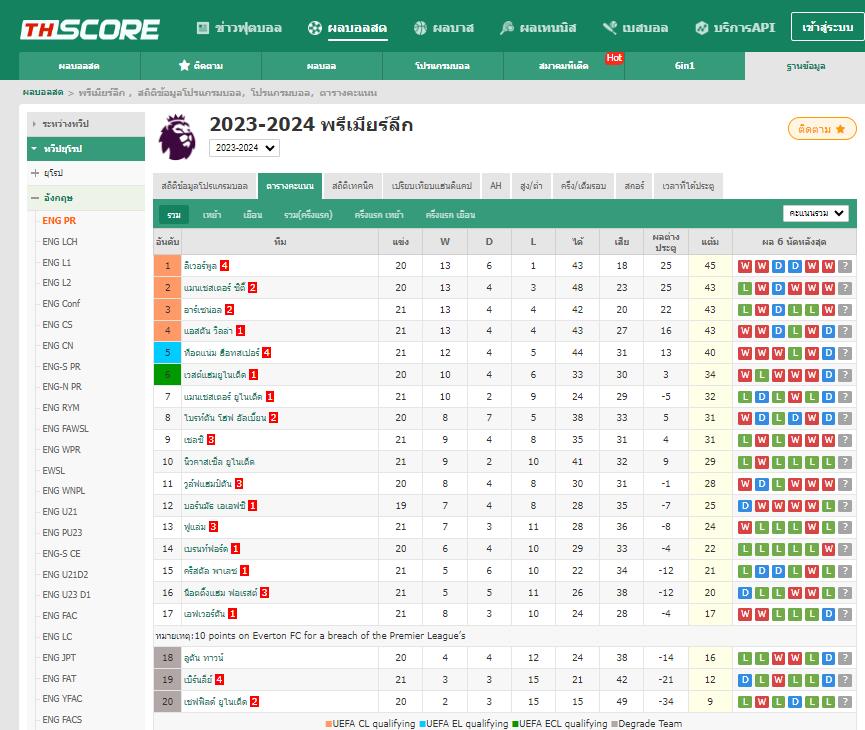The height and width of the screenshot is (730, 865).
Task: Open the Everton team link
Action: (x=205, y=614)
